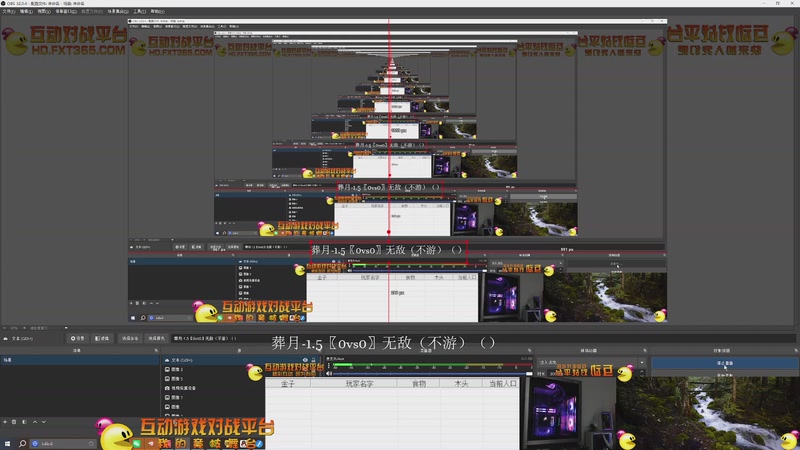
Task: Remove the selected scene with the trash icon
Action: tap(14, 422)
